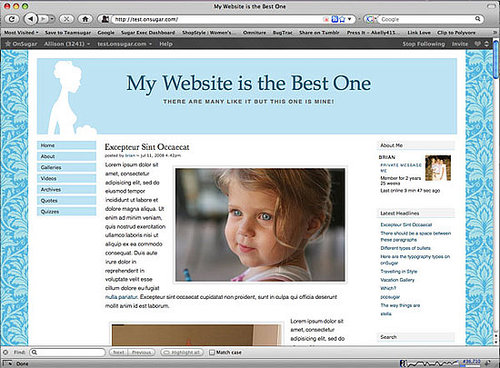Close the find bar with the X icon
Image resolution: width=500 pixels, height=368 pixels.
click(5, 352)
